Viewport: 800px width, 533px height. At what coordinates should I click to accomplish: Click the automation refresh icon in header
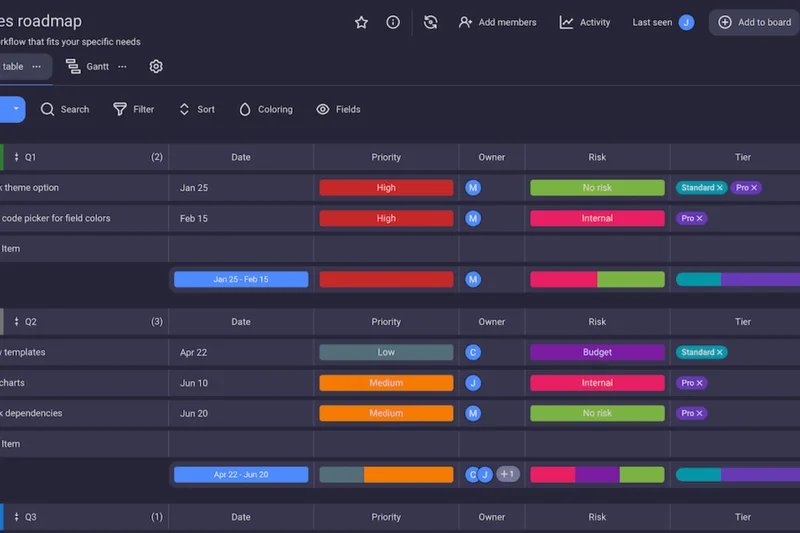[x=430, y=22]
